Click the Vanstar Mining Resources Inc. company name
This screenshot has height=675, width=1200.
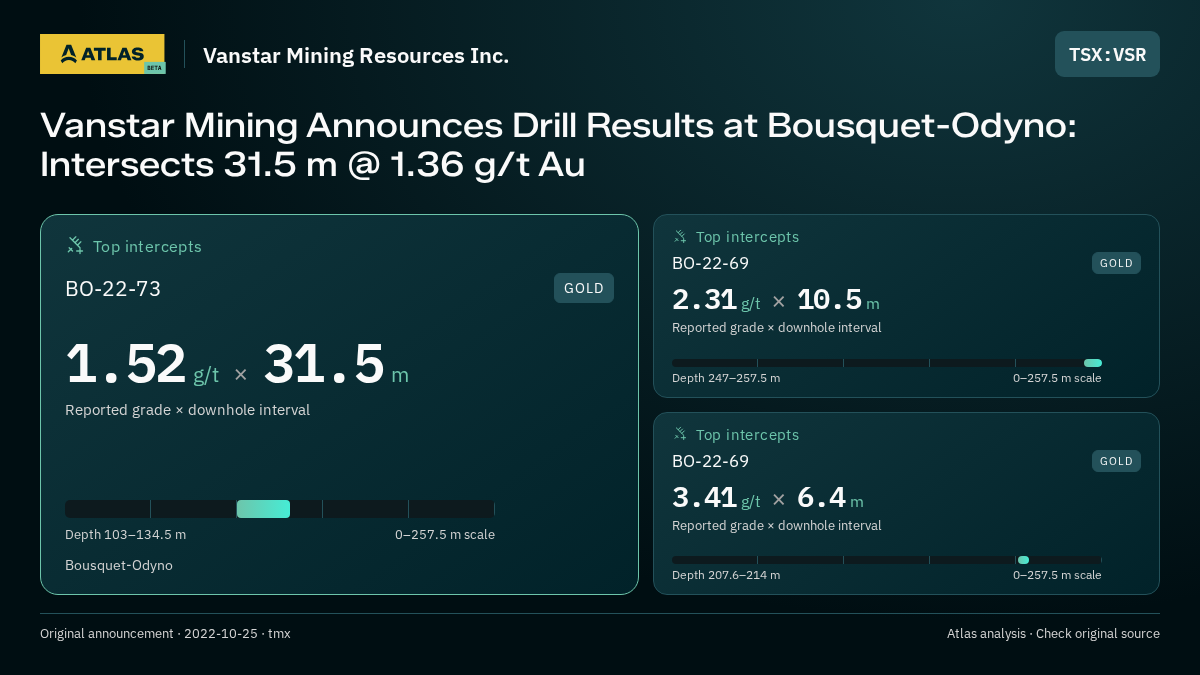[x=356, y=55]
